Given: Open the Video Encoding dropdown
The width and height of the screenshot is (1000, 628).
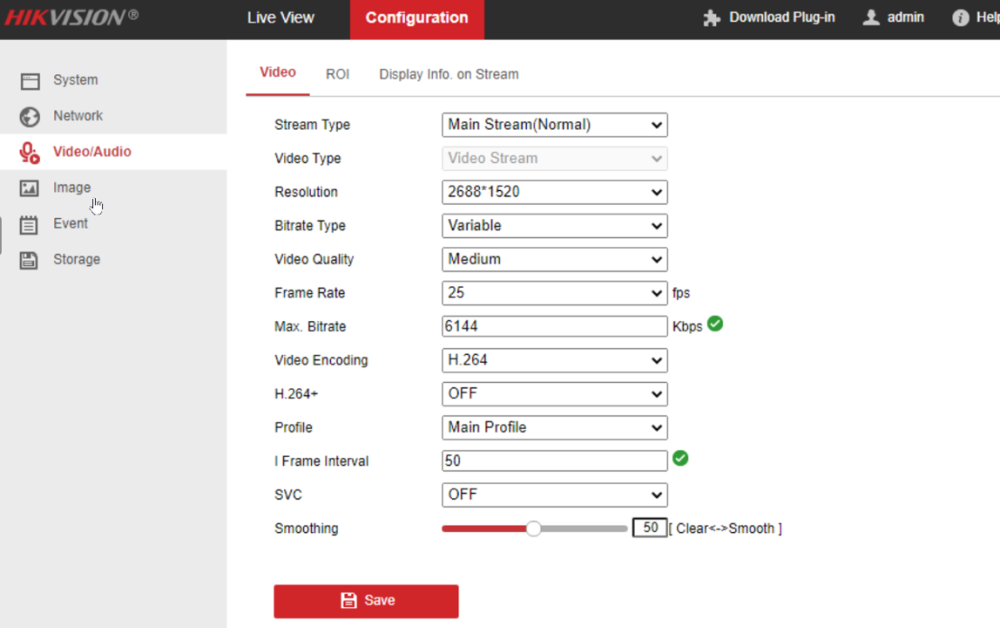Looking at the screenshot, I should pos(554,360).
